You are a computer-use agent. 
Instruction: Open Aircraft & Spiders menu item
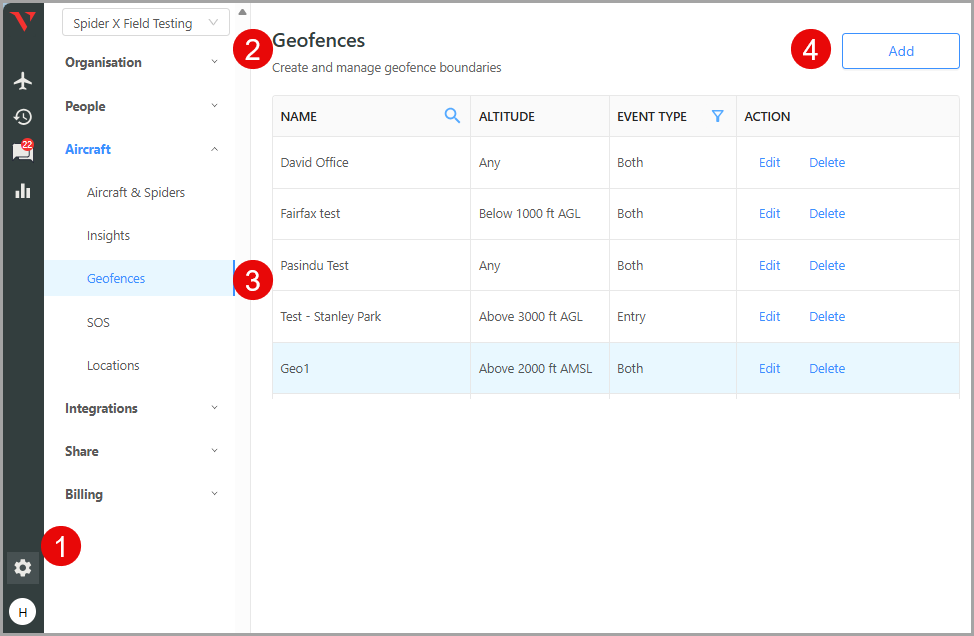[x=136, y=193]
